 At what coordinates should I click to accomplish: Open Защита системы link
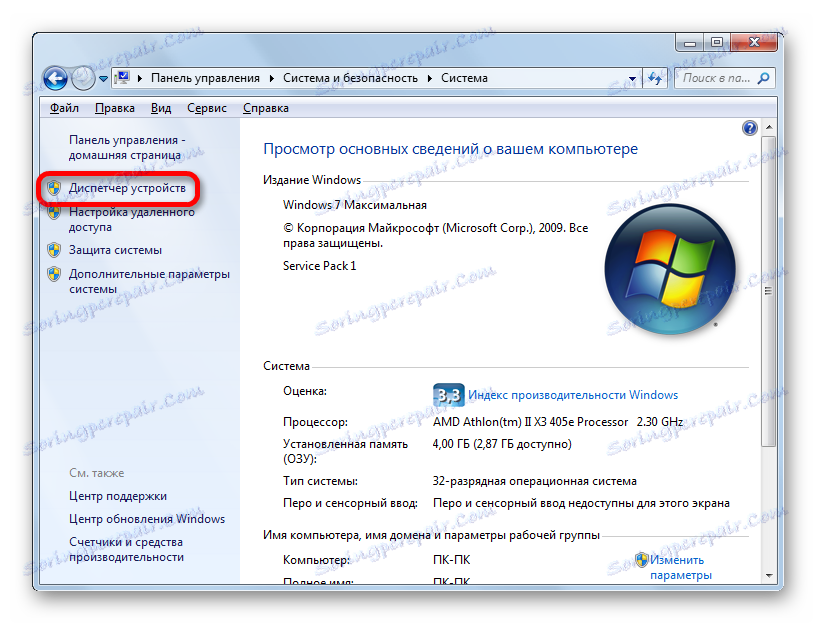pyautogui.click(x=115, y=250)
